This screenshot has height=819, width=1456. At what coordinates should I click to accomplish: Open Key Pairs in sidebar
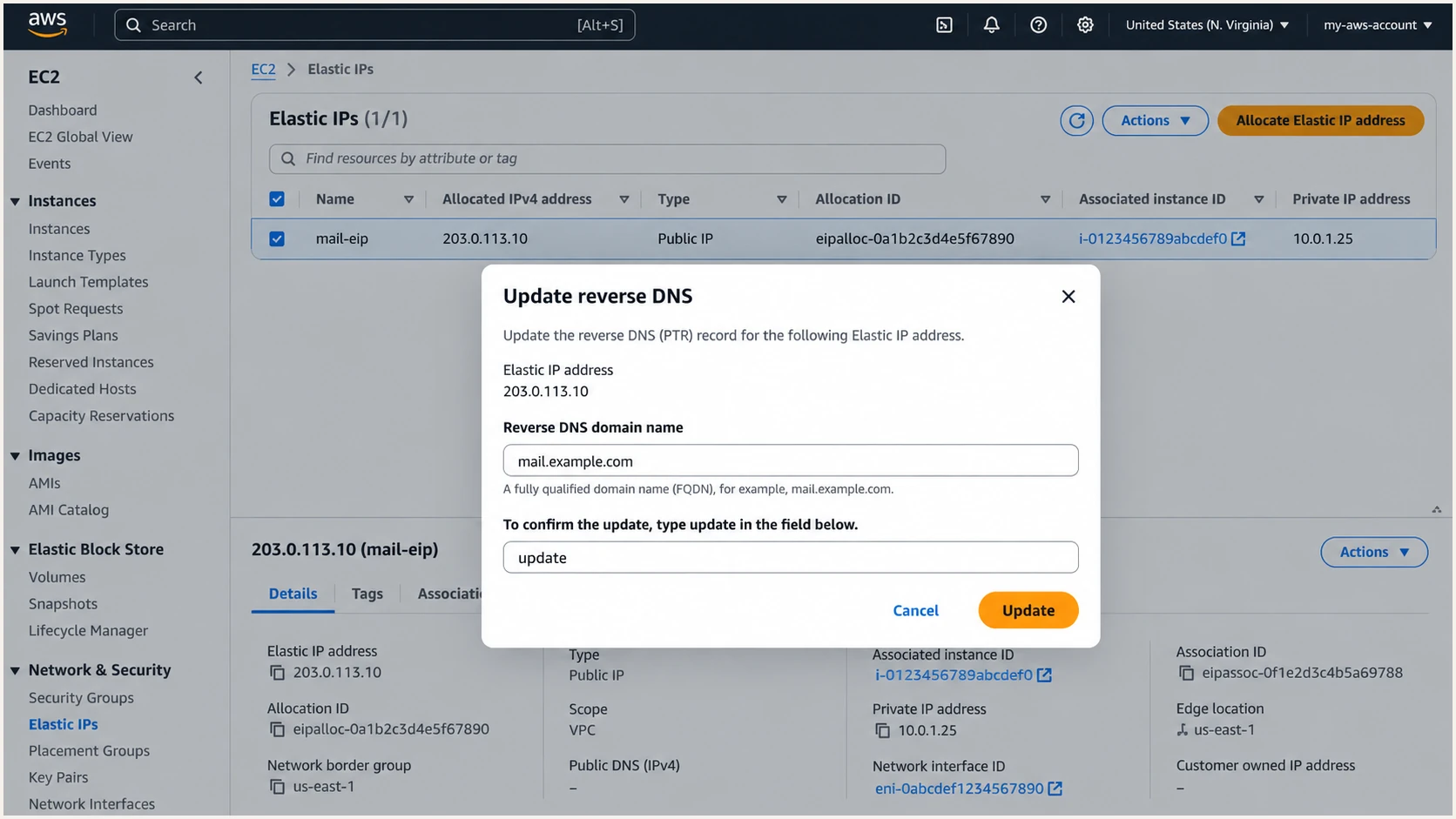pos(58,778)
